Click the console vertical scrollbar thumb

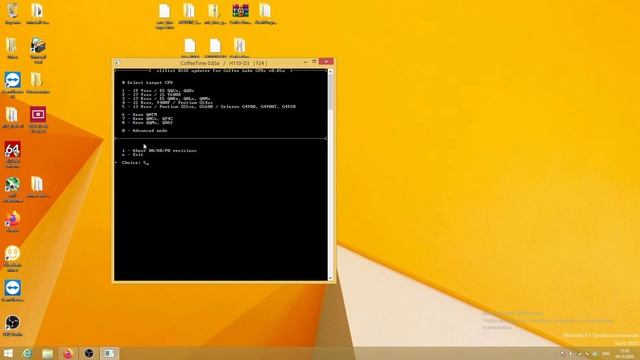coord(330,92)
